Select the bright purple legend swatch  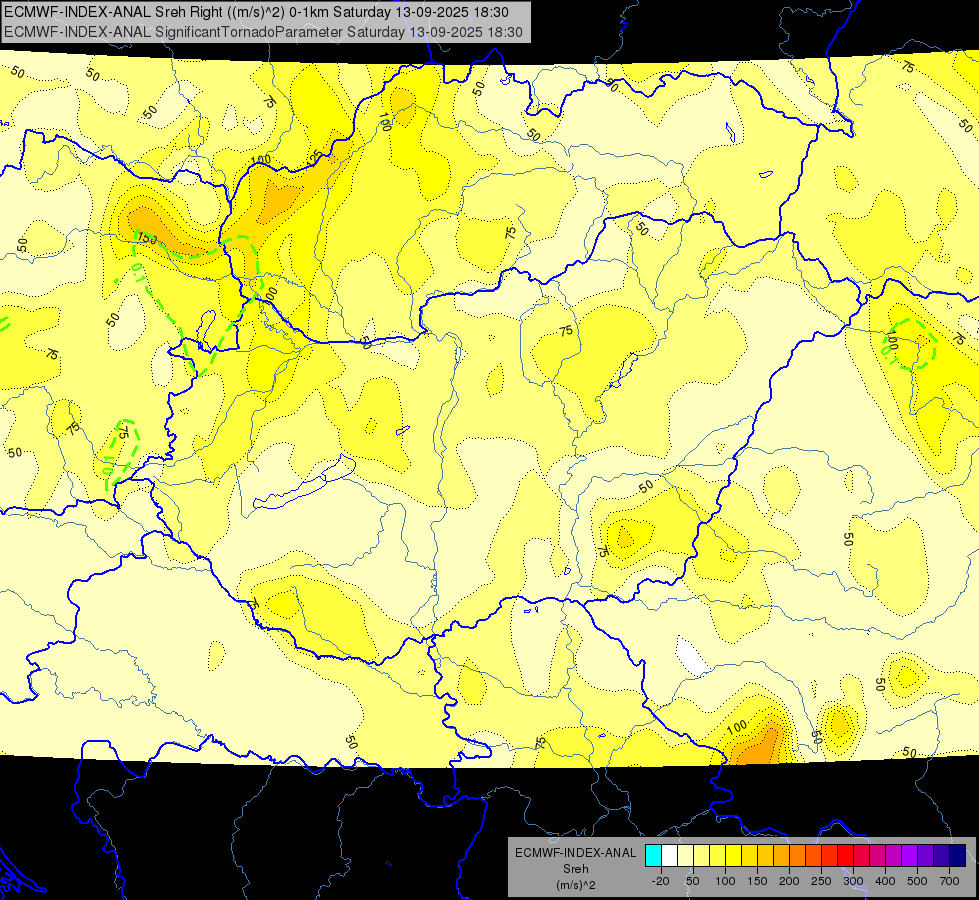click(910, 855)
